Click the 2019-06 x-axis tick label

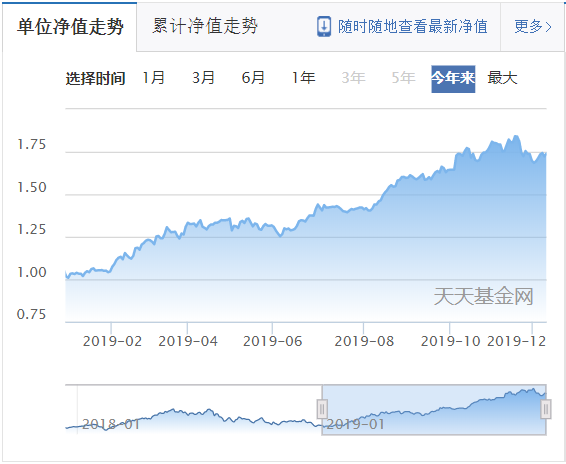[x=272, y=341]
